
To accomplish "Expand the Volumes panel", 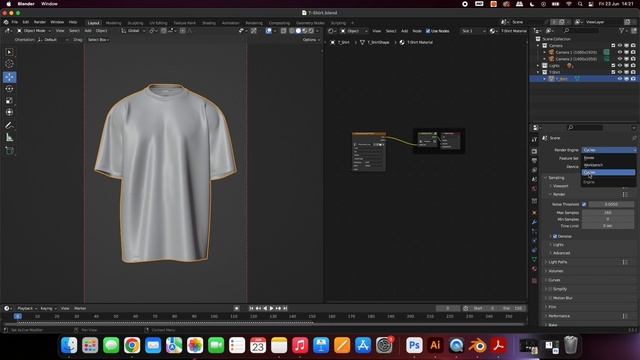I will click(x=556, y=271).
